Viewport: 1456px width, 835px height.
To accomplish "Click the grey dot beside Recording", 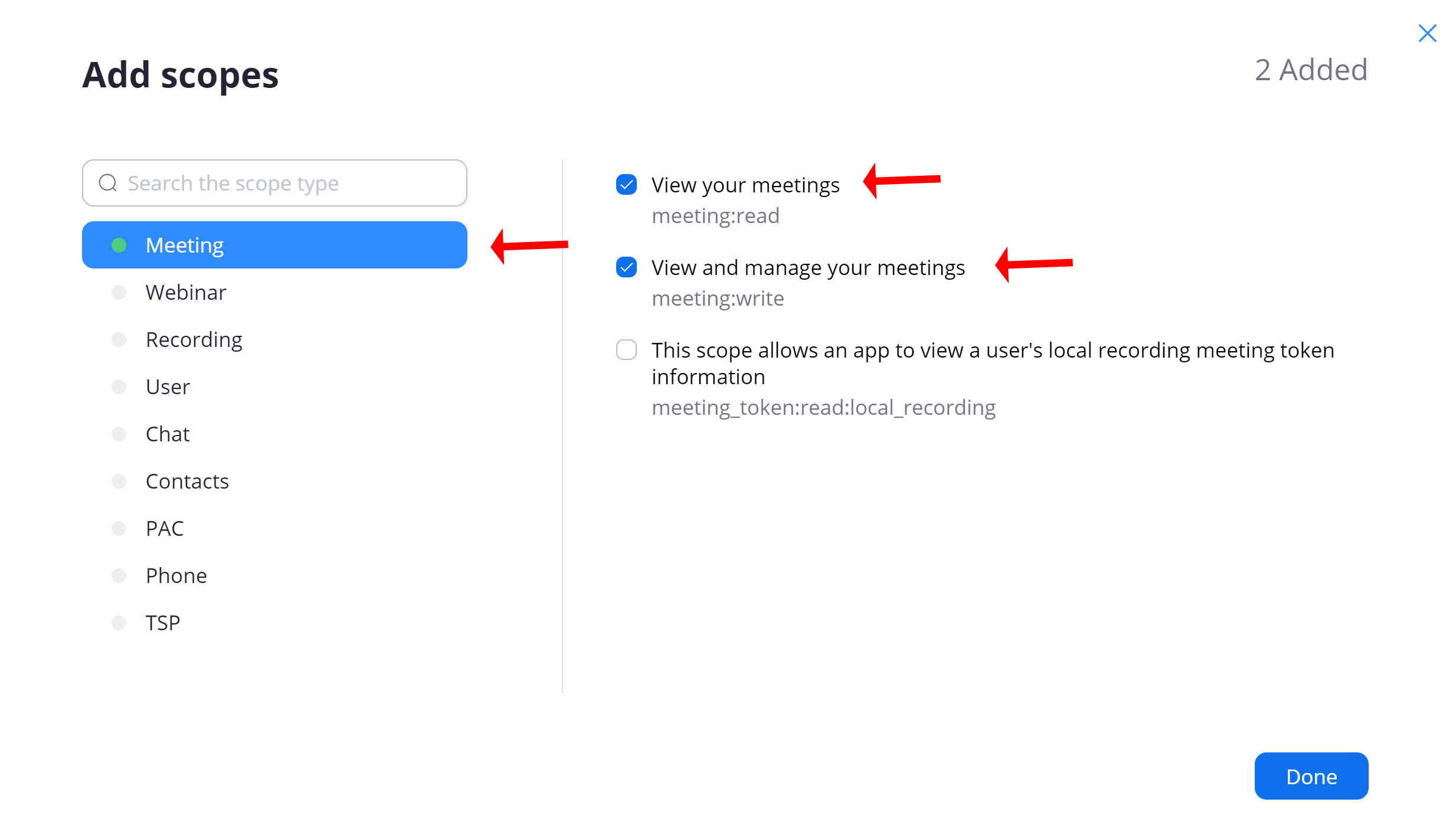I will coord(119,339).
